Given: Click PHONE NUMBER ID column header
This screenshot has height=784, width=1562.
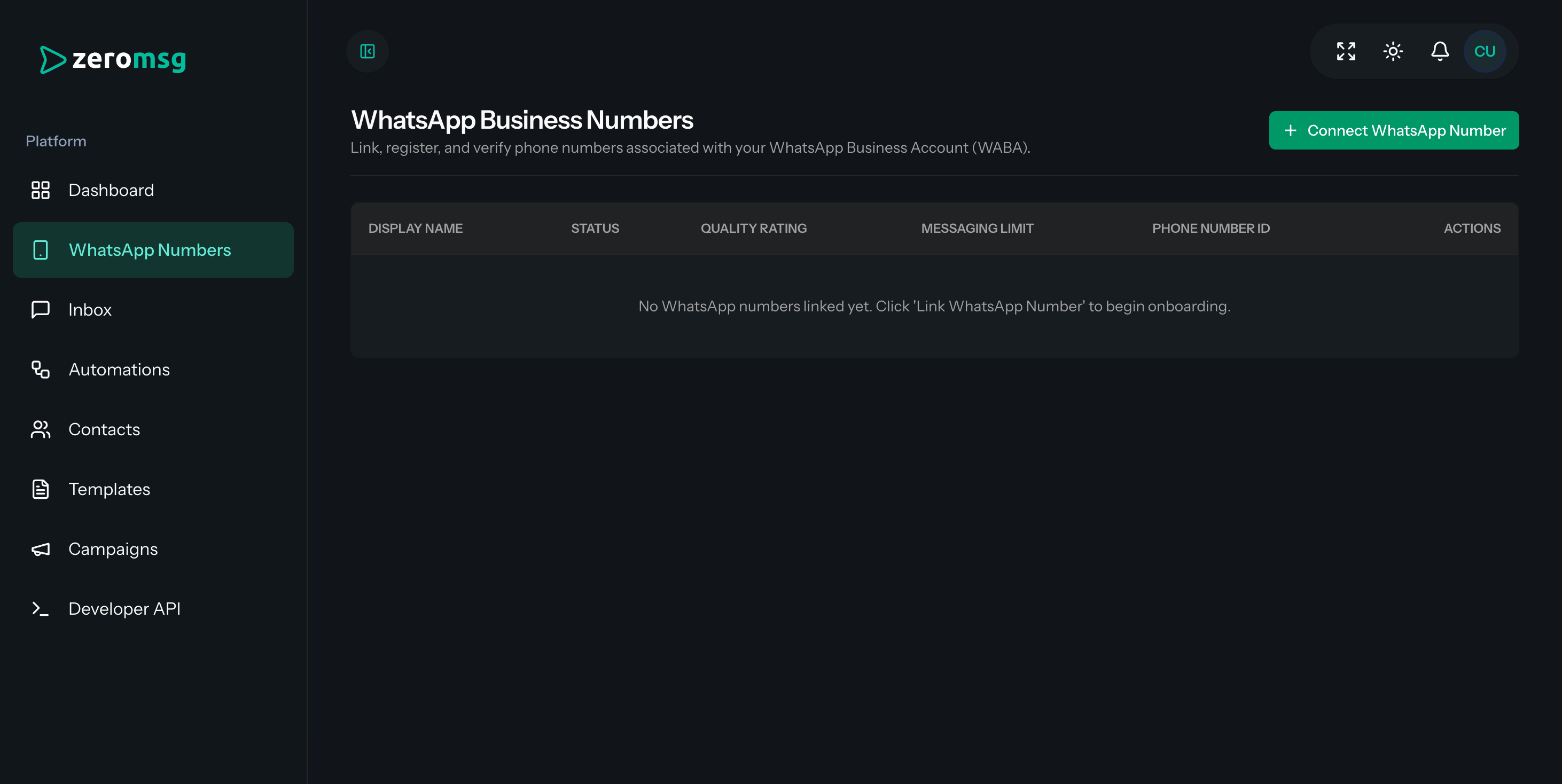Looking at the screenshot, I should point(1210,229).
